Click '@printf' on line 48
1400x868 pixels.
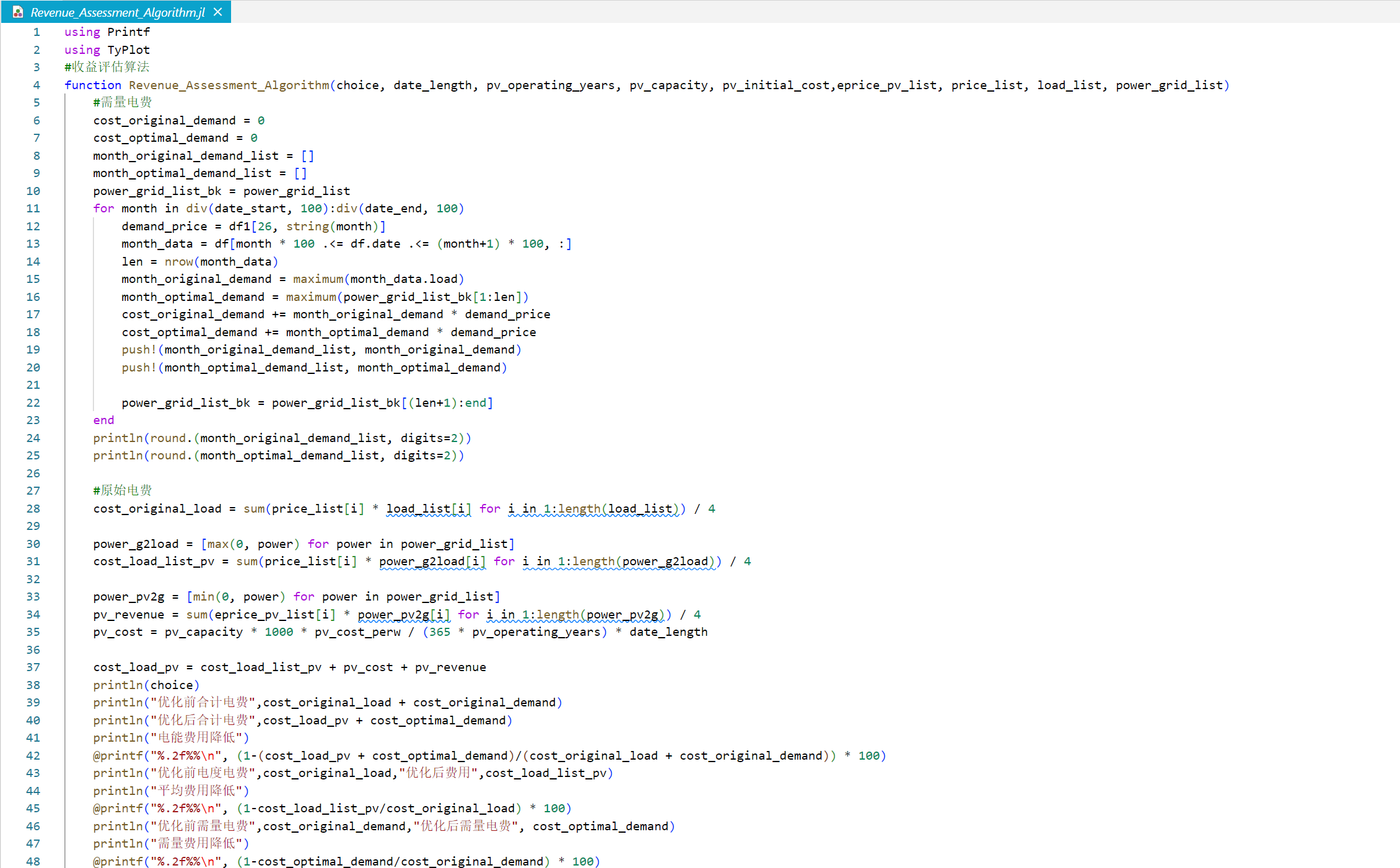118,861
